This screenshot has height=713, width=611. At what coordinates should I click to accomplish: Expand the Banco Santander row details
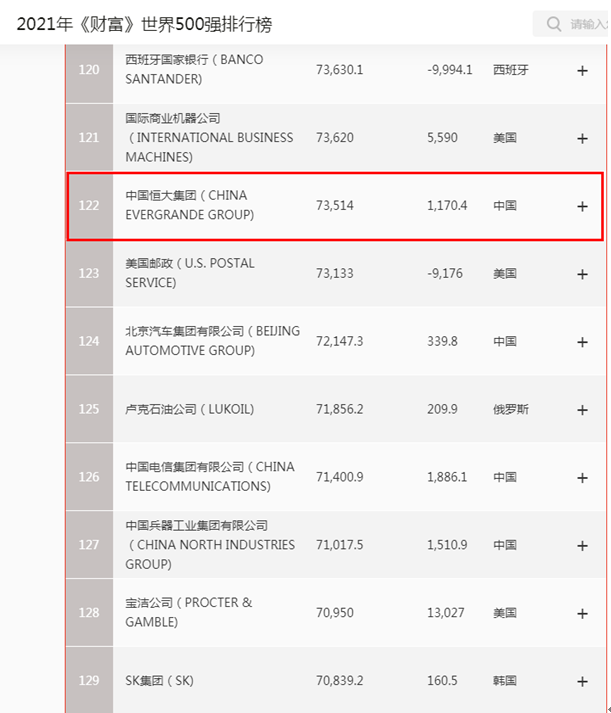tap(582, 70)
